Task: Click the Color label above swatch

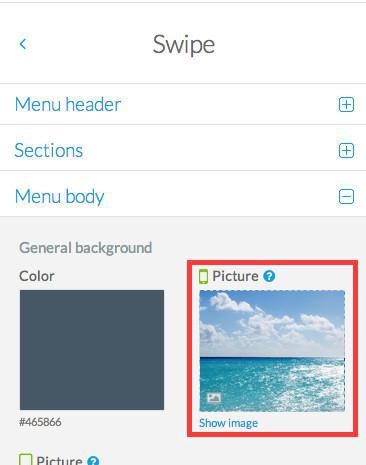Action: [x=37, y=276]
